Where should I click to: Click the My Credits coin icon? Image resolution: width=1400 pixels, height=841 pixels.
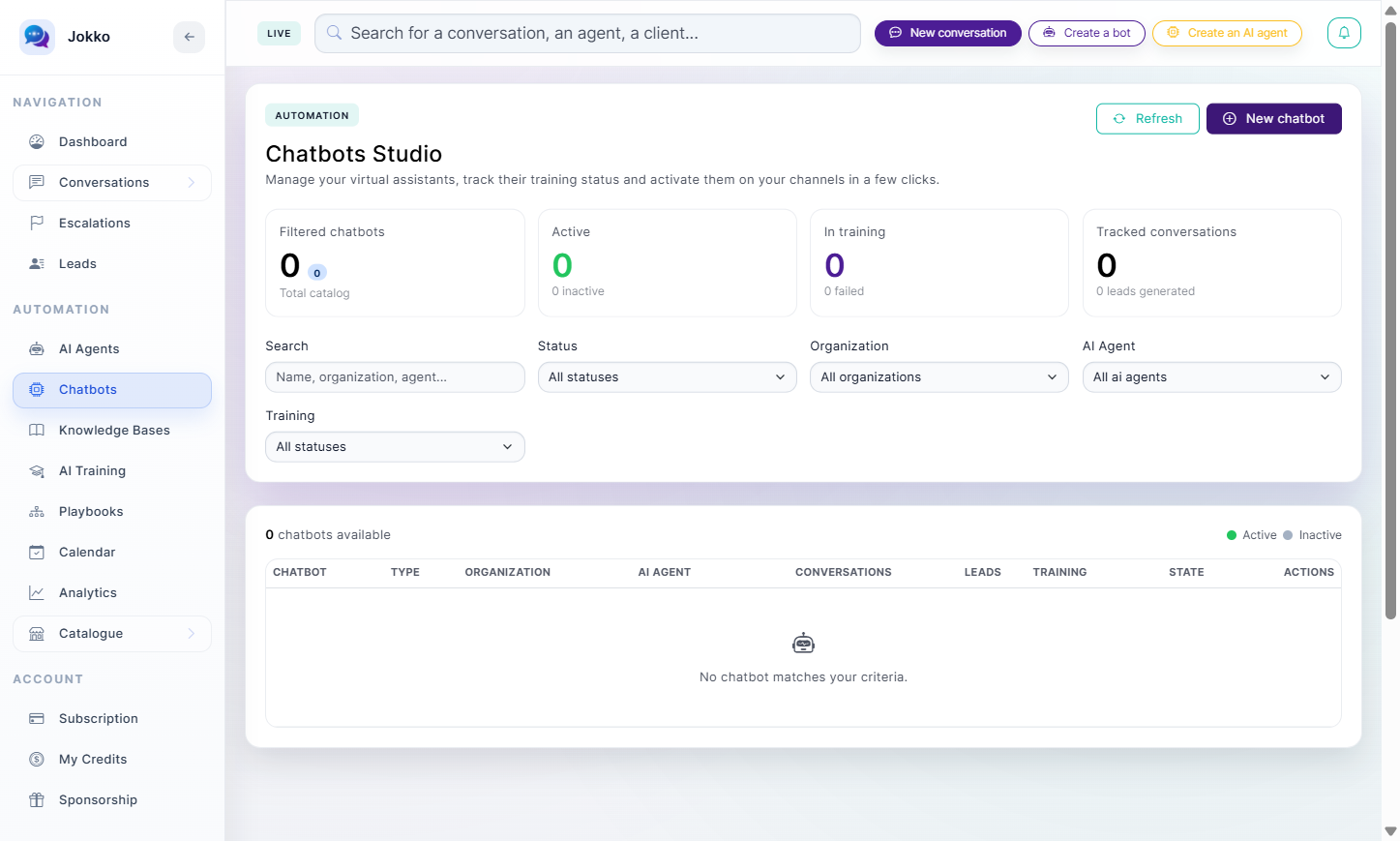[x=37, y=759]
